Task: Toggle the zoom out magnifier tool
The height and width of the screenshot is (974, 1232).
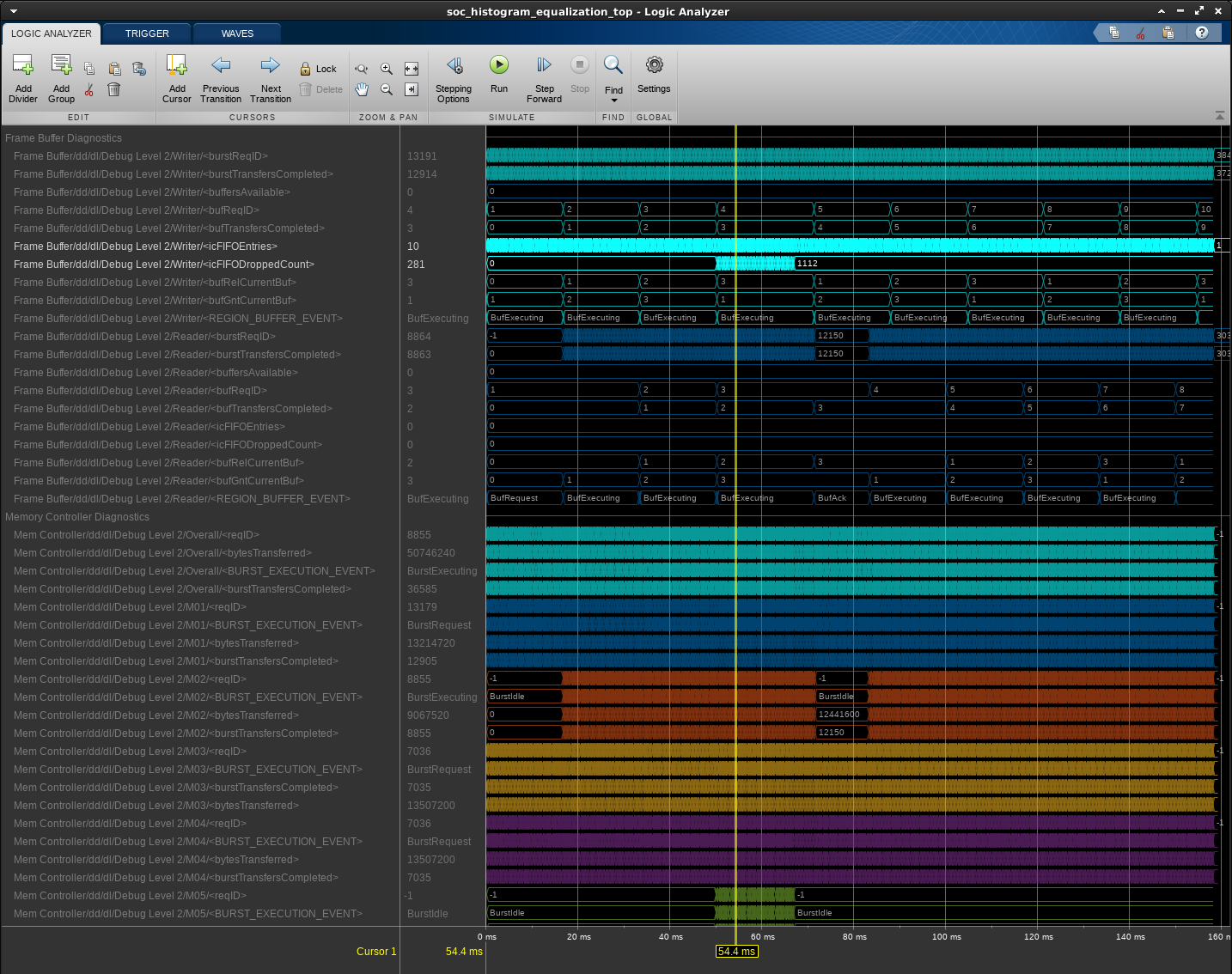Action: (x=387, y=89)
